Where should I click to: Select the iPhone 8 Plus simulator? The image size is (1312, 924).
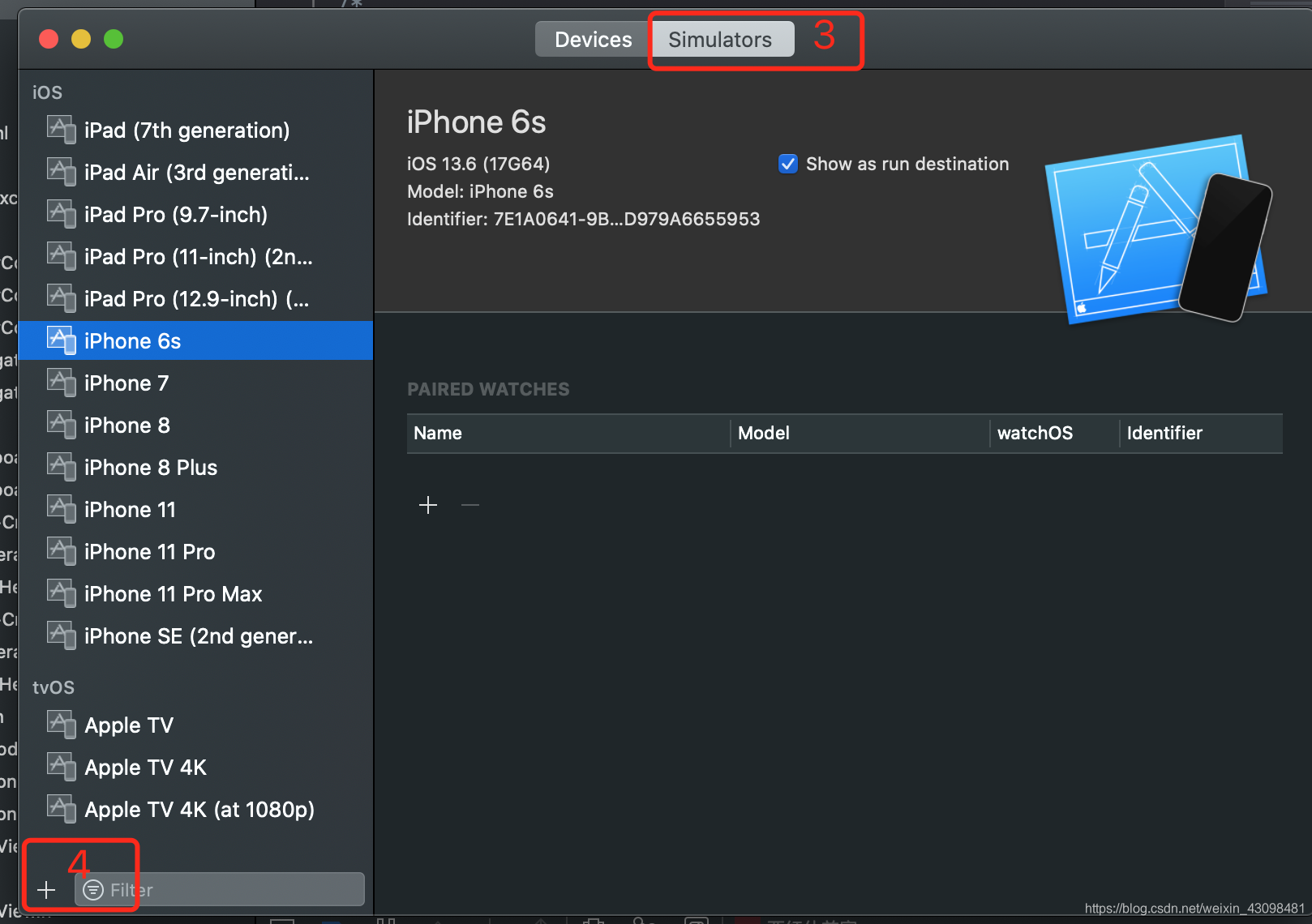[195, 467]
